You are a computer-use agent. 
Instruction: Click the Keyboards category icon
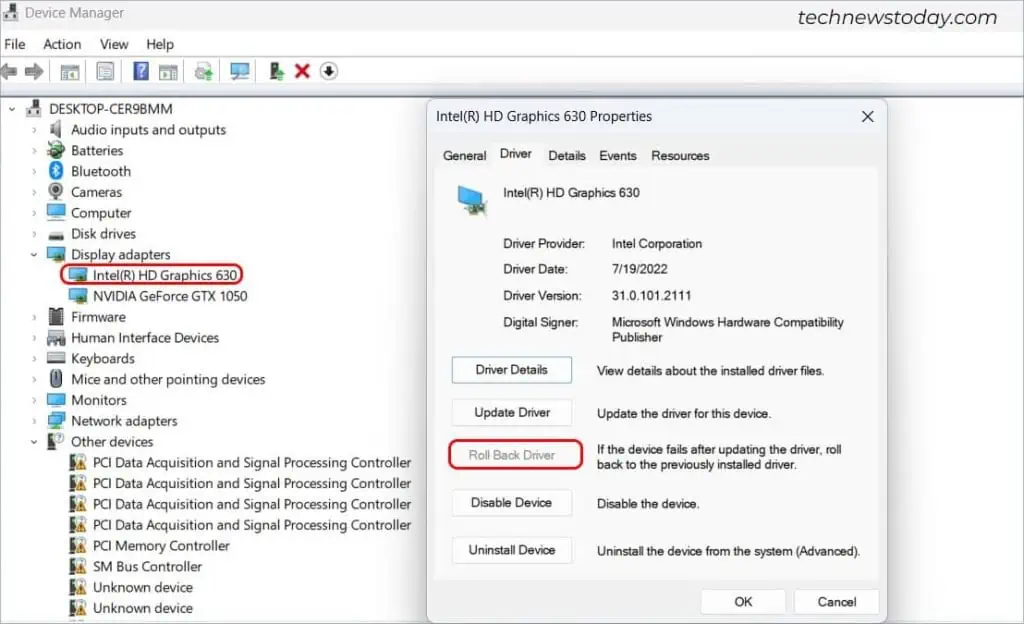pyautogui.click(x=56, y=358)
